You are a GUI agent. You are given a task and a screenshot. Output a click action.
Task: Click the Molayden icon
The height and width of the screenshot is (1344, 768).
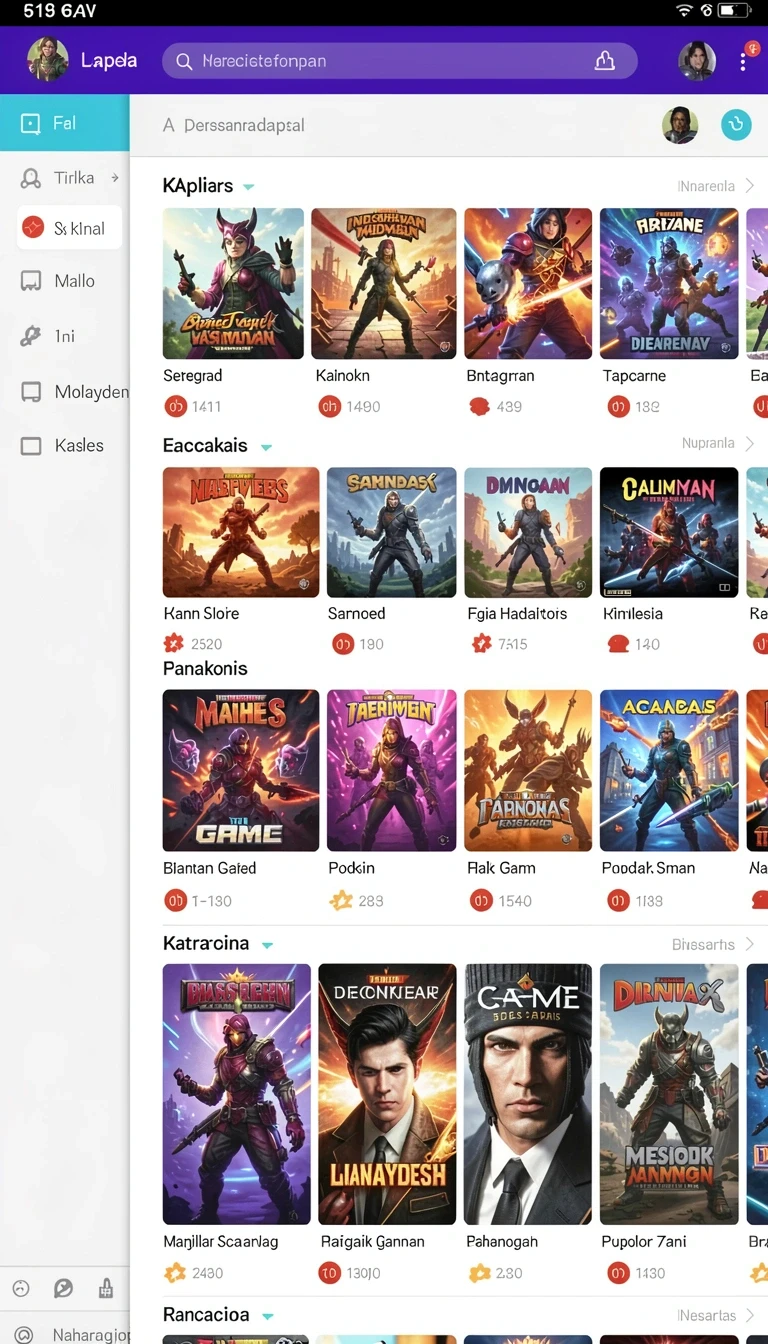[31, 392]
